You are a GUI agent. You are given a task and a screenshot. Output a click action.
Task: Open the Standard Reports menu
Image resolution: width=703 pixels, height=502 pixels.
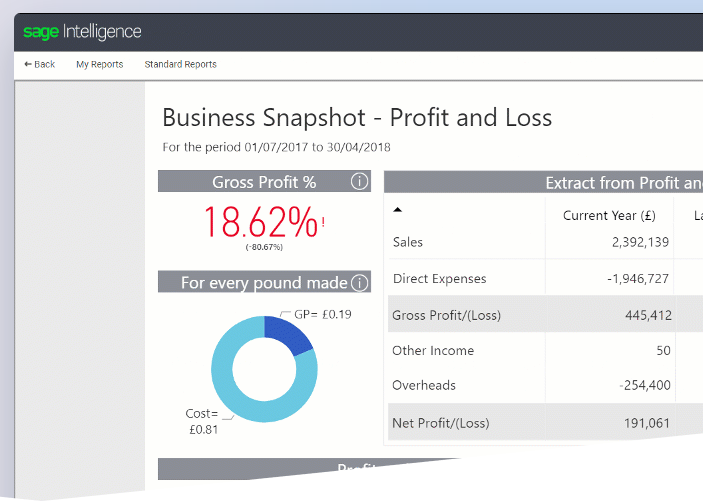pyautogui.click(x=180, y=65)
